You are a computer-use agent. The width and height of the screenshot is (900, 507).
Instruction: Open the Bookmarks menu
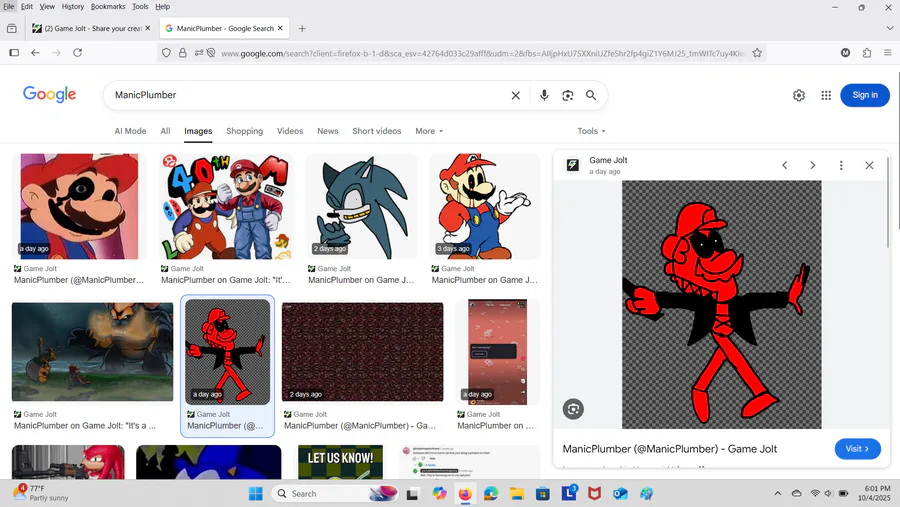[x=108, y=6]
